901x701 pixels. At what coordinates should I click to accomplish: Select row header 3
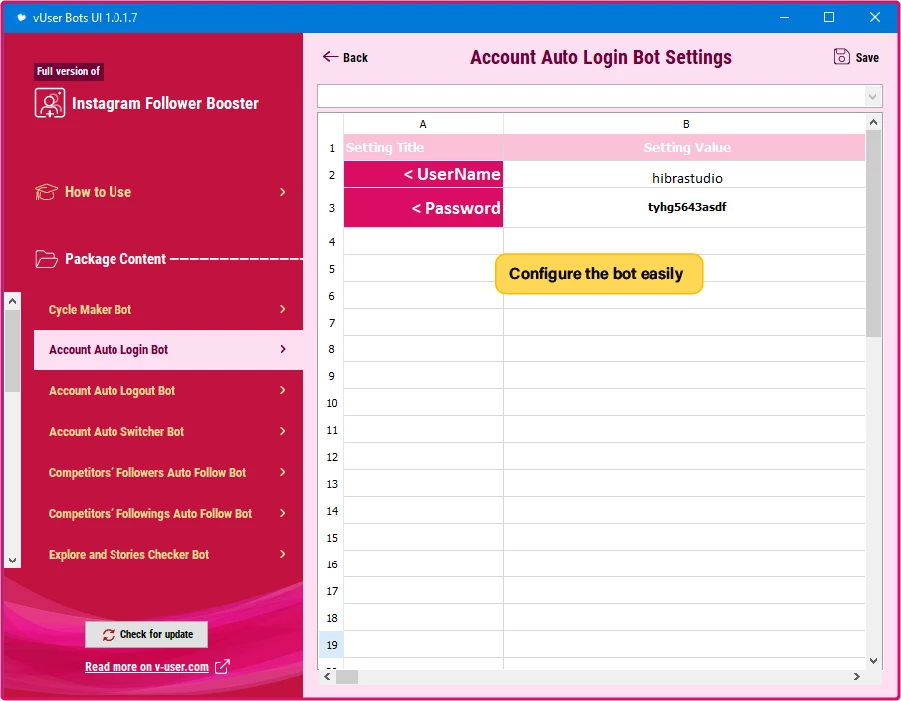click(332, 208)
